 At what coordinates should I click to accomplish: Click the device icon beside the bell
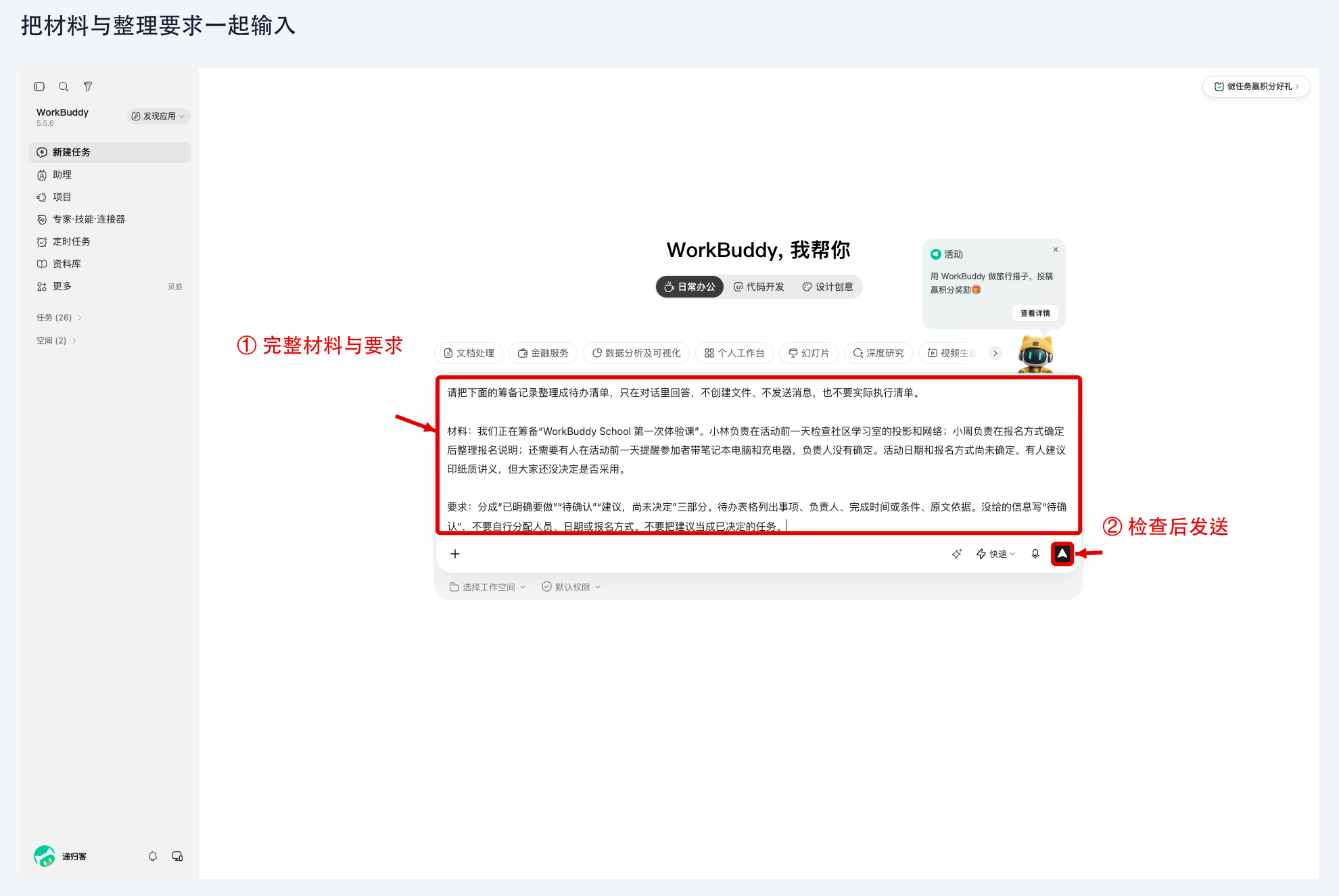177,856
